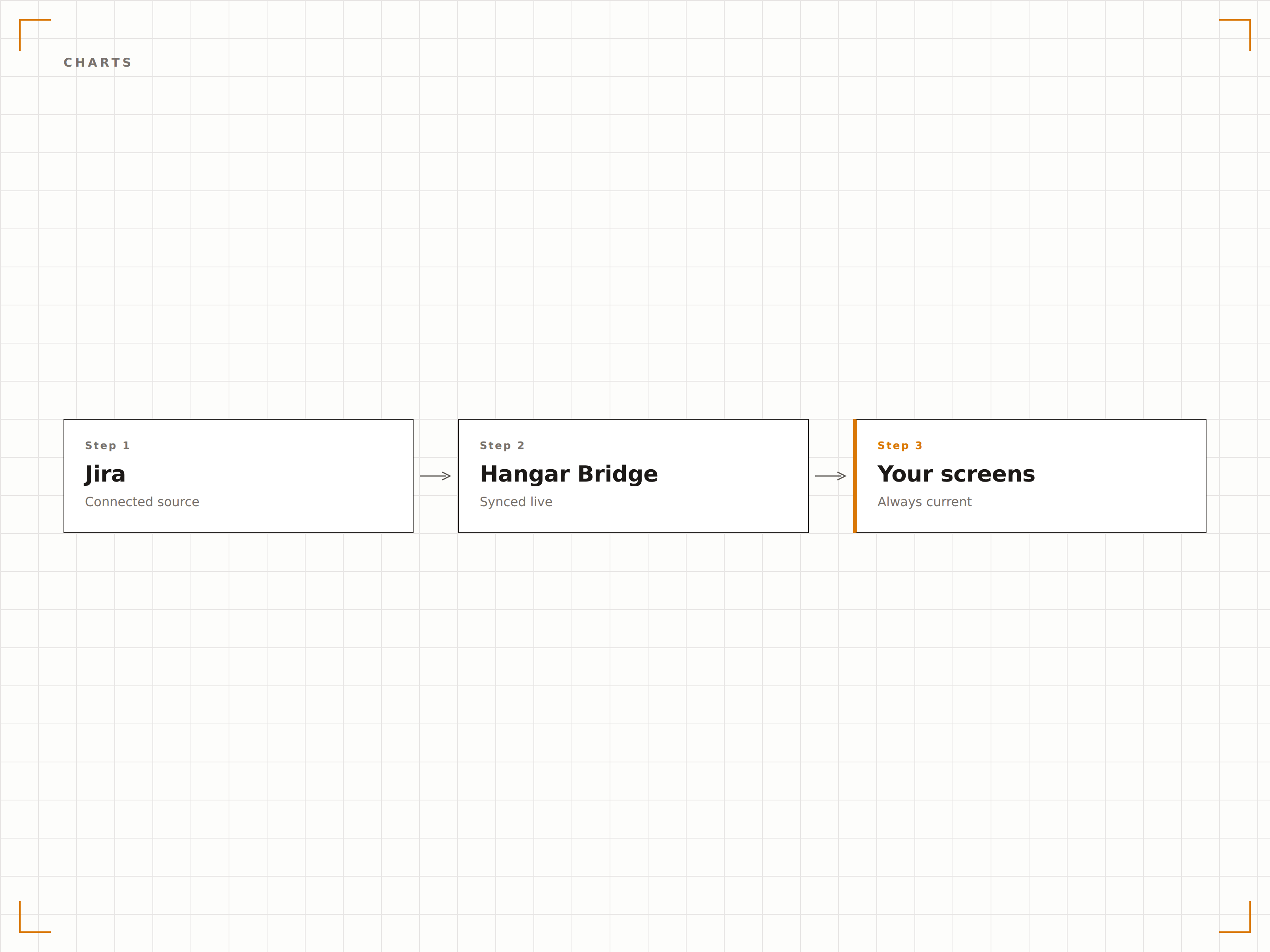Select the CHARTS section heading
This screenshot has width=1270, height=952.
tap(98, 63)
